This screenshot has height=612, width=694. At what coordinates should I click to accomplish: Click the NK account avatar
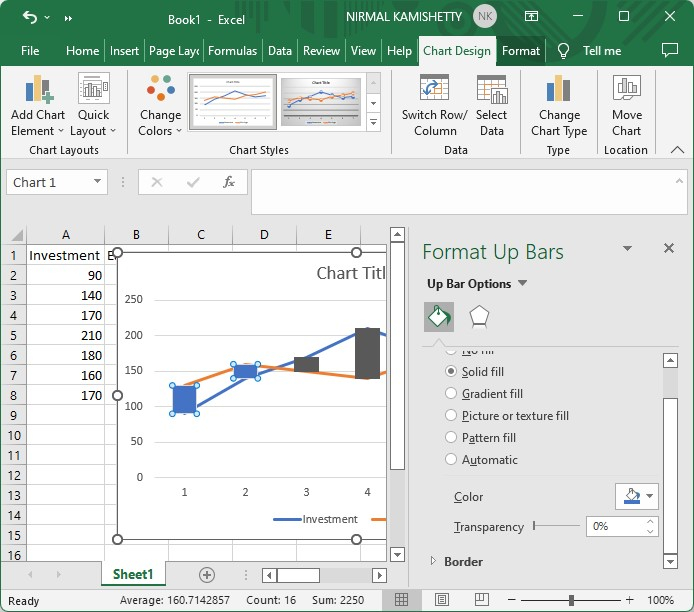[x=485, y=16]
